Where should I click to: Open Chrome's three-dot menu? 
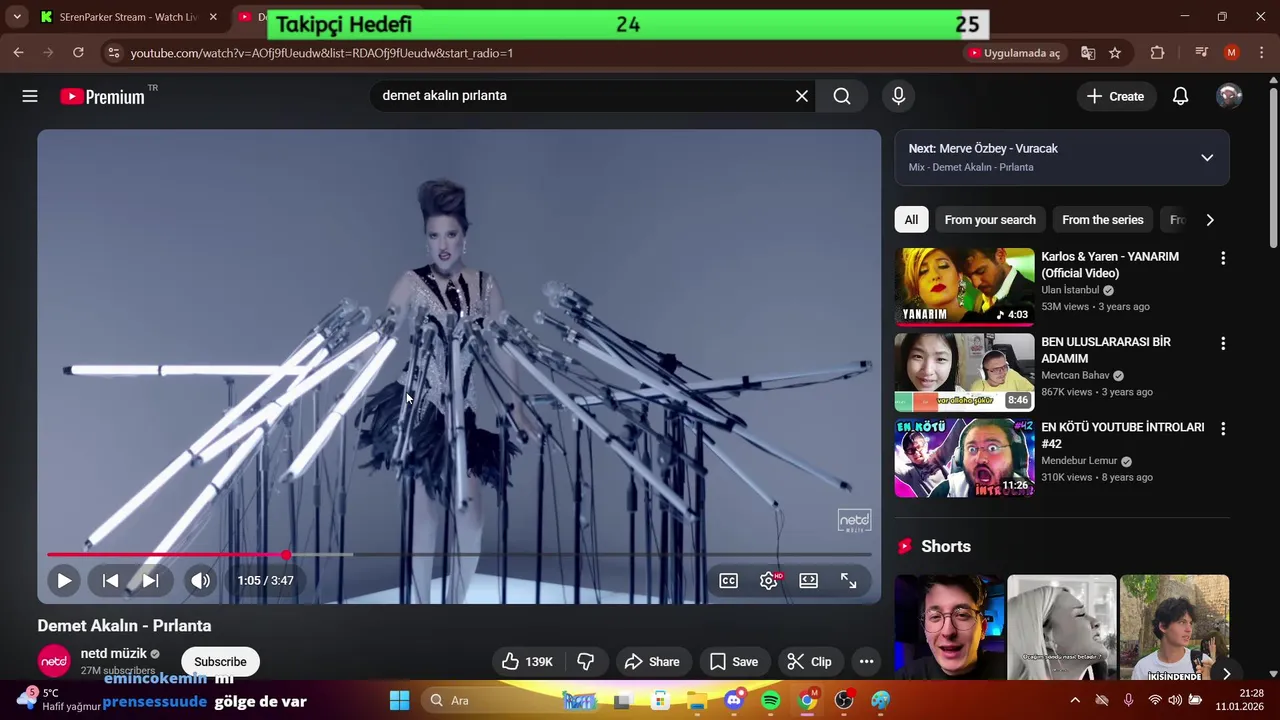pos(1261,53)
